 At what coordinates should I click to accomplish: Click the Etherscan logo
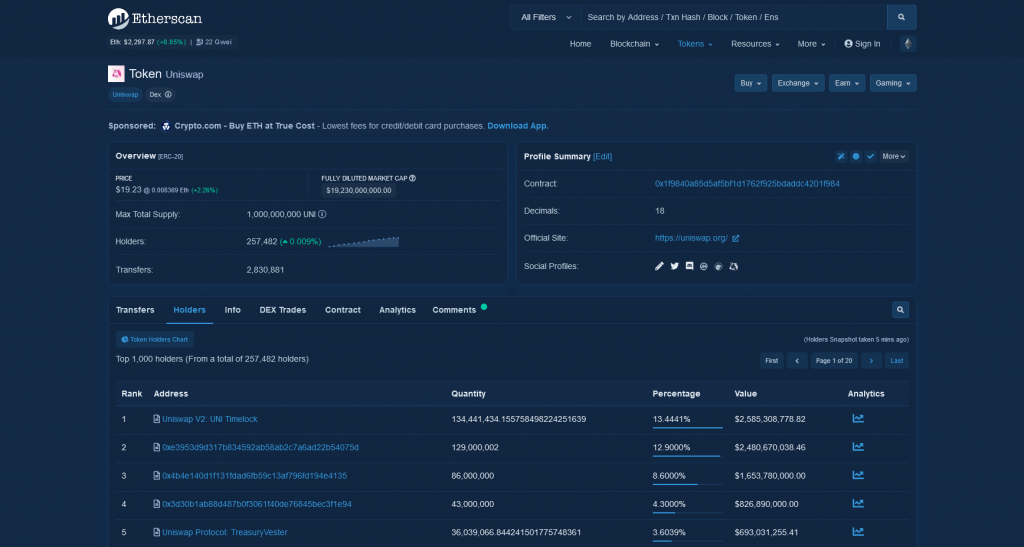[x=155, y=18]
